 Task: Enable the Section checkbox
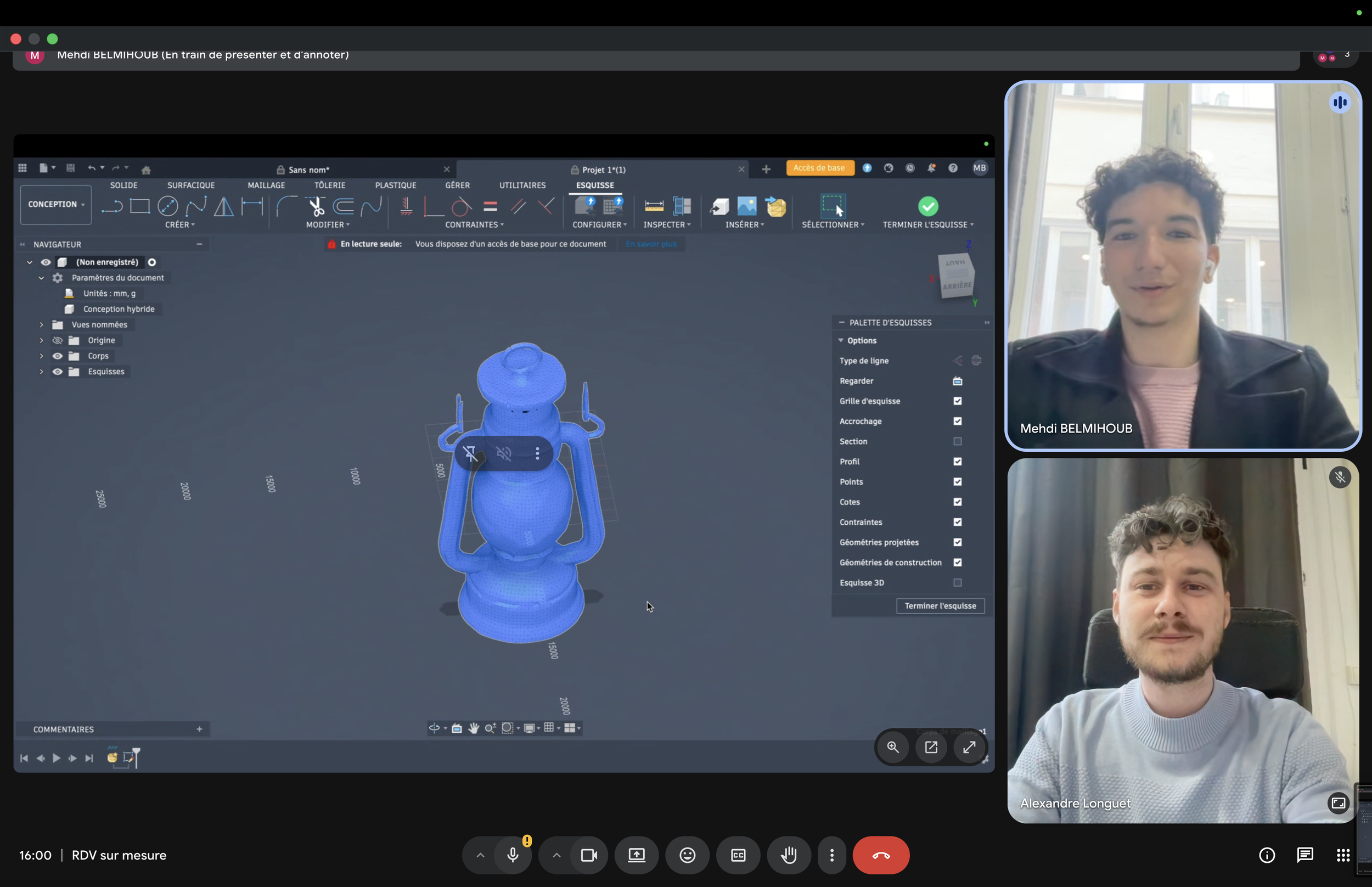[957, 441]
